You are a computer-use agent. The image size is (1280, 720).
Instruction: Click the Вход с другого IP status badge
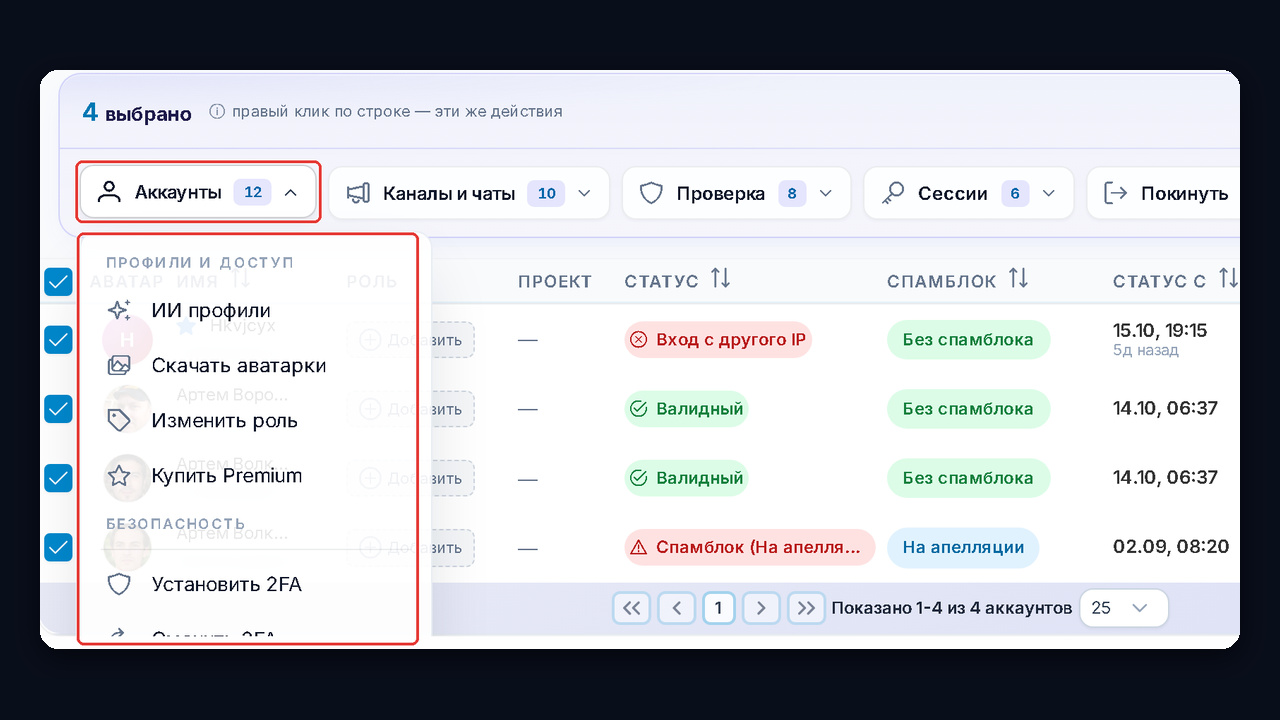click(717, 340)
